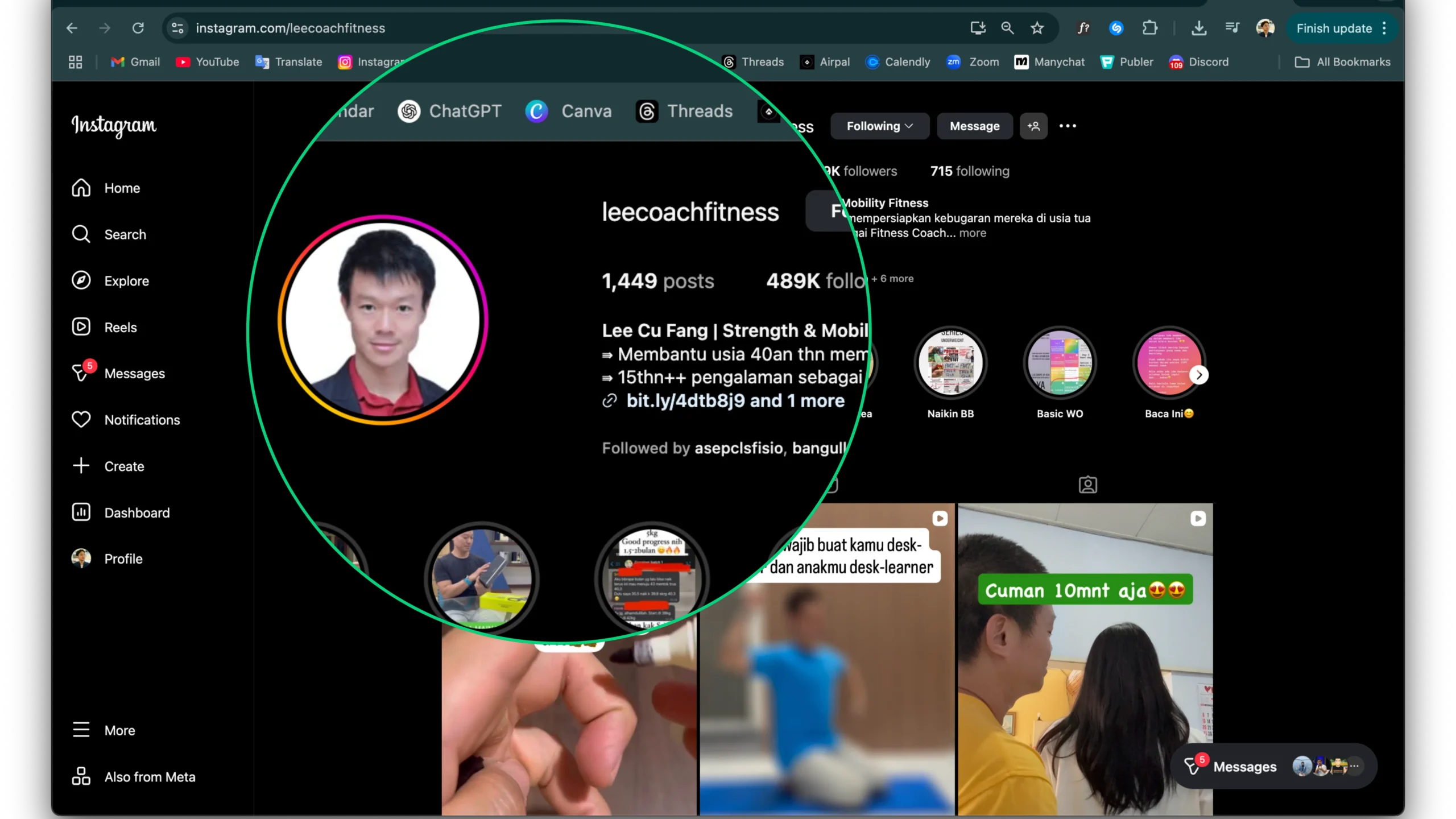Open Also from Meta

tap(134, 776)
